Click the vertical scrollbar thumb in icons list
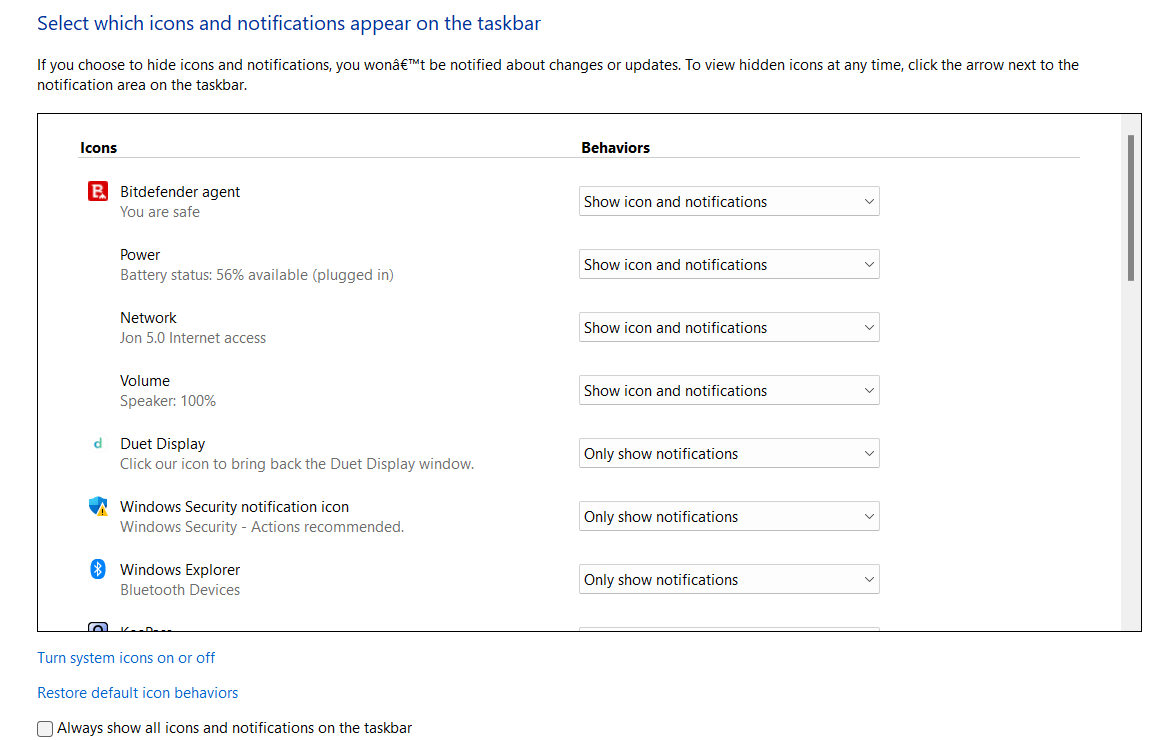 tap(1131, 208)
